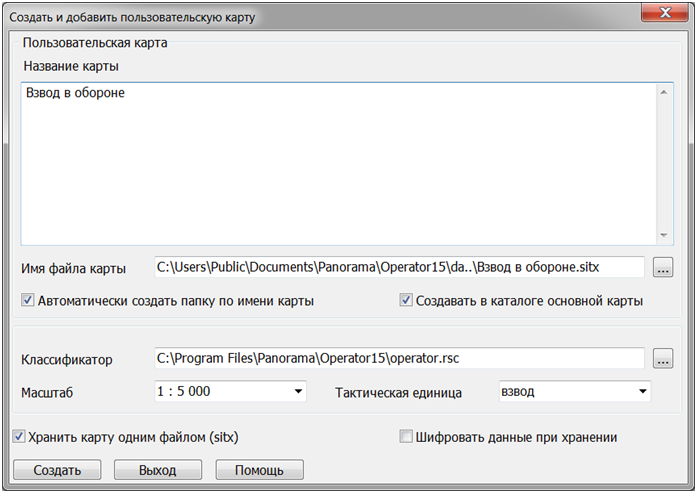This screenshot has height=493, width=697.
Task: Click the 'Название карты' label
Action: pos(71,66)
